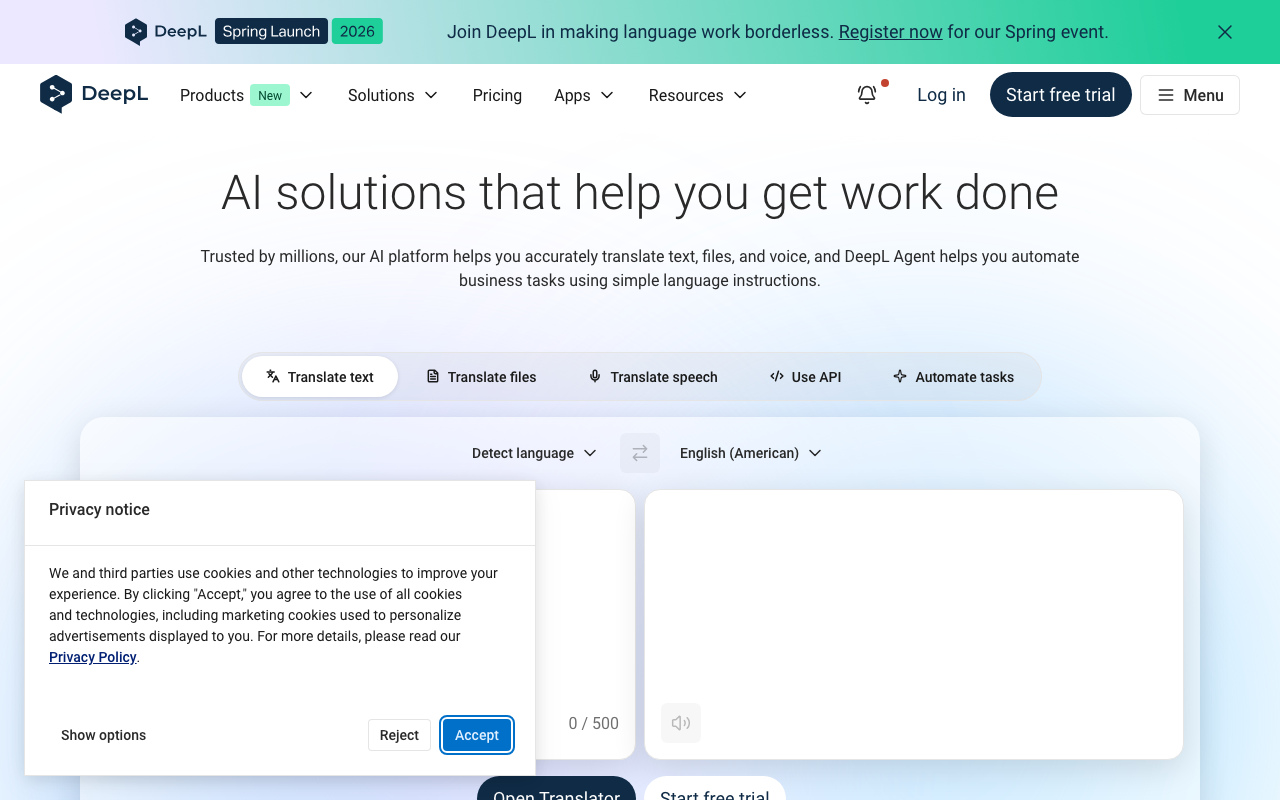Open the English (American) target language dropdown
Screen dimensions: 1280x800
[750, 453]
